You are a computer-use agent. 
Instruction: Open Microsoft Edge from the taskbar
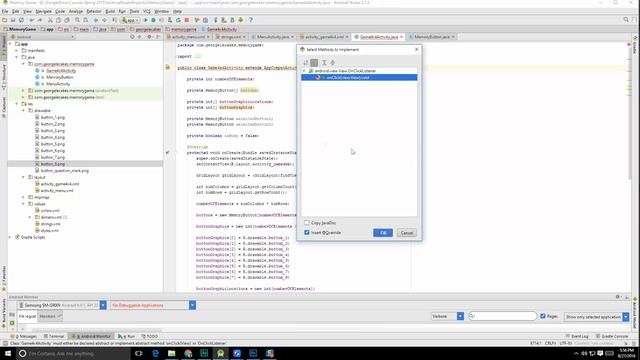coord(155,353)
